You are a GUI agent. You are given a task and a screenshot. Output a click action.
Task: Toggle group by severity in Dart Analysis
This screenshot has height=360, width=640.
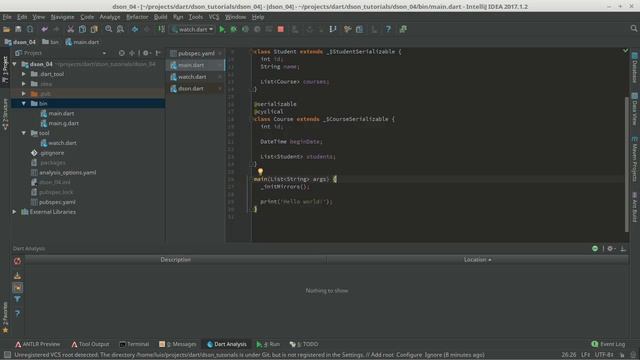pyautogui.click(x=17, y=288)
